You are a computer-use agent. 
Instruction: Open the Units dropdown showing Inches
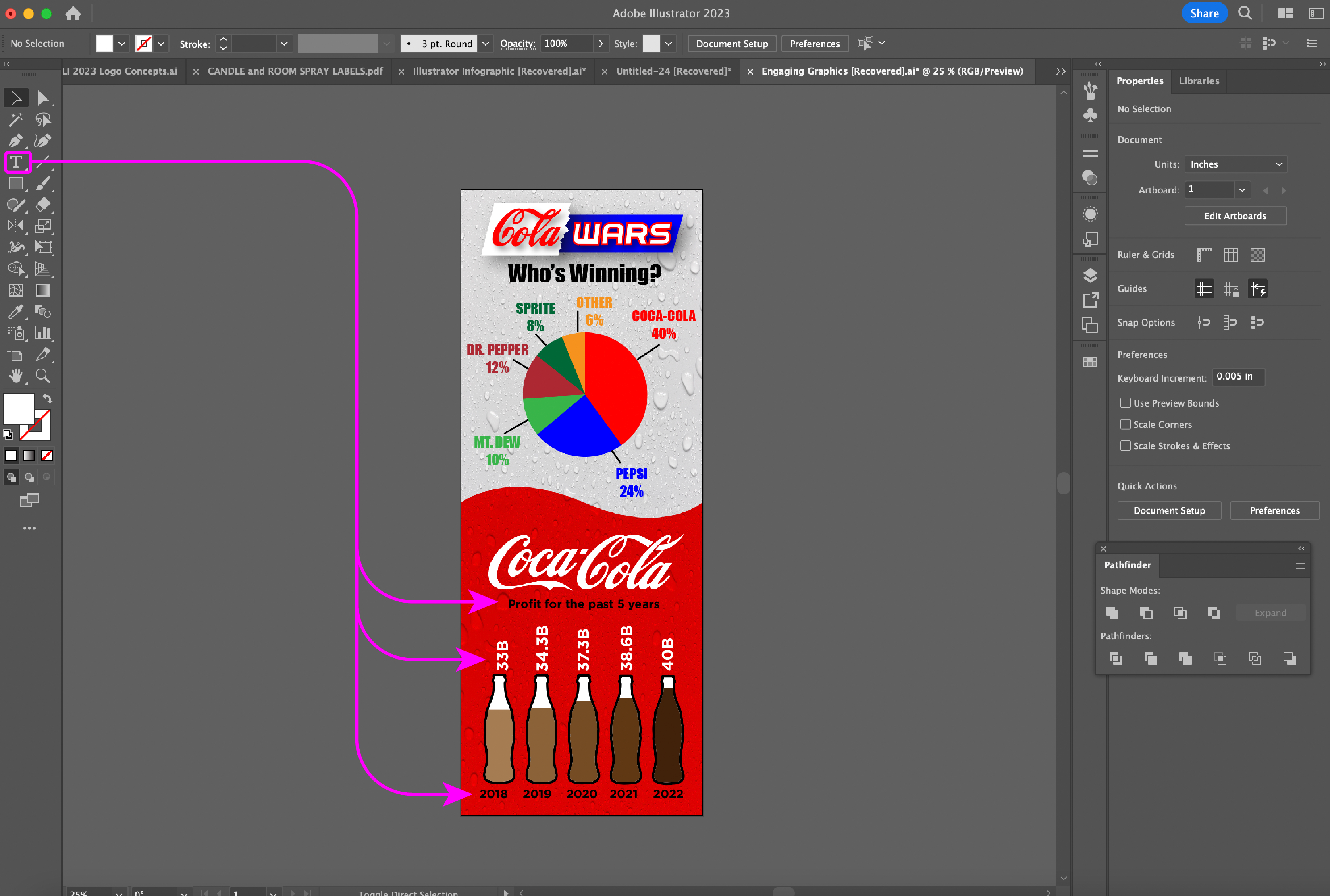click(1235, 164)
